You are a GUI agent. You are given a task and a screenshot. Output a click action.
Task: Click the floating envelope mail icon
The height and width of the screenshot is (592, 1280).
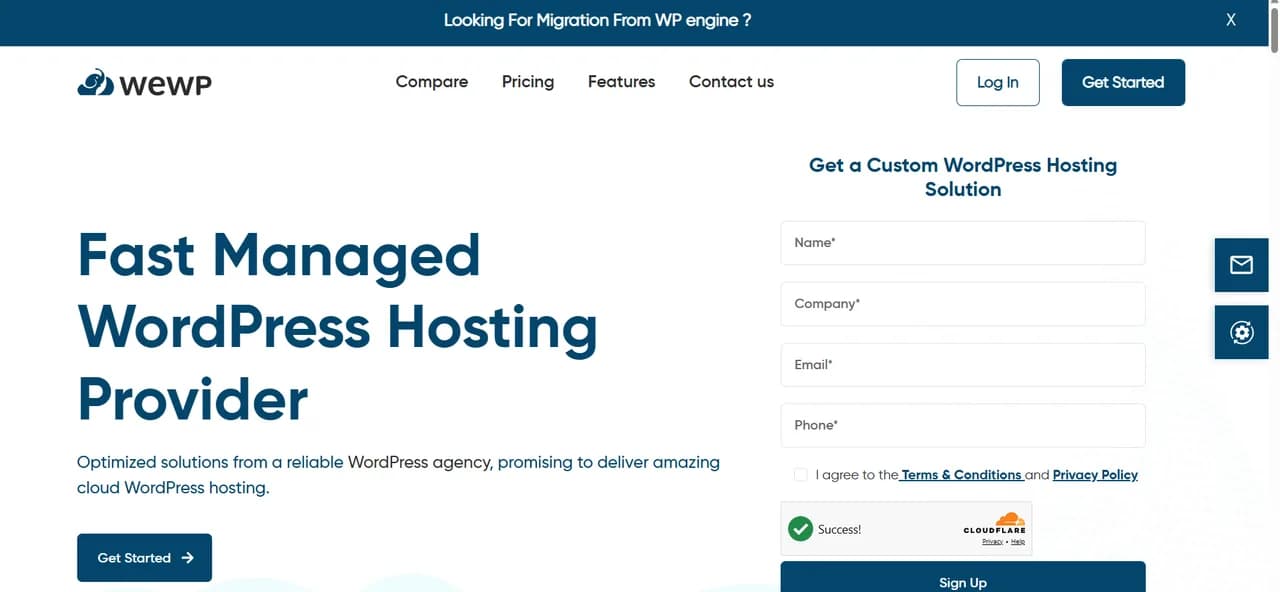coord(1241,265)
